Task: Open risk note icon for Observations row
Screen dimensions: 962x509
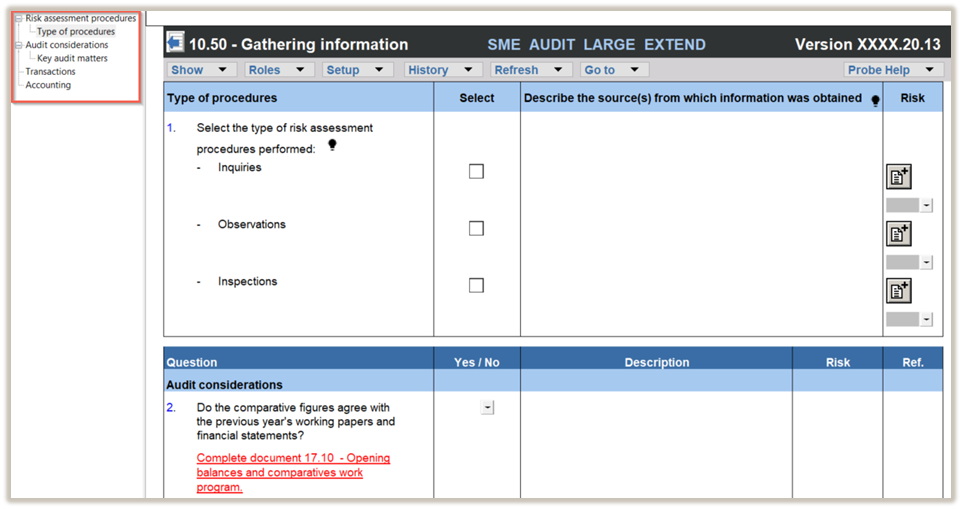Action: click(x=898, y=234)
